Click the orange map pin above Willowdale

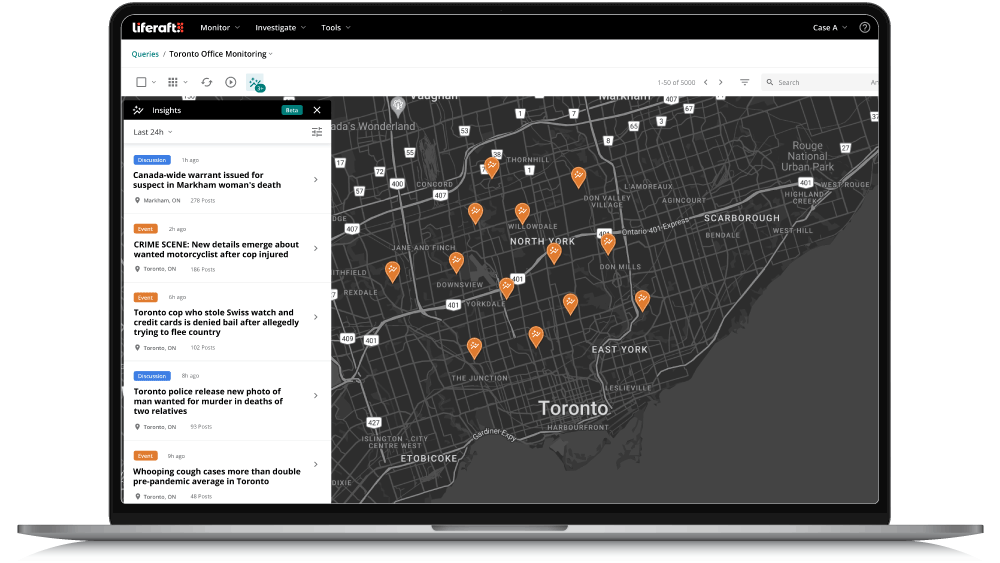pyautogui.click(x=522, y=212)
